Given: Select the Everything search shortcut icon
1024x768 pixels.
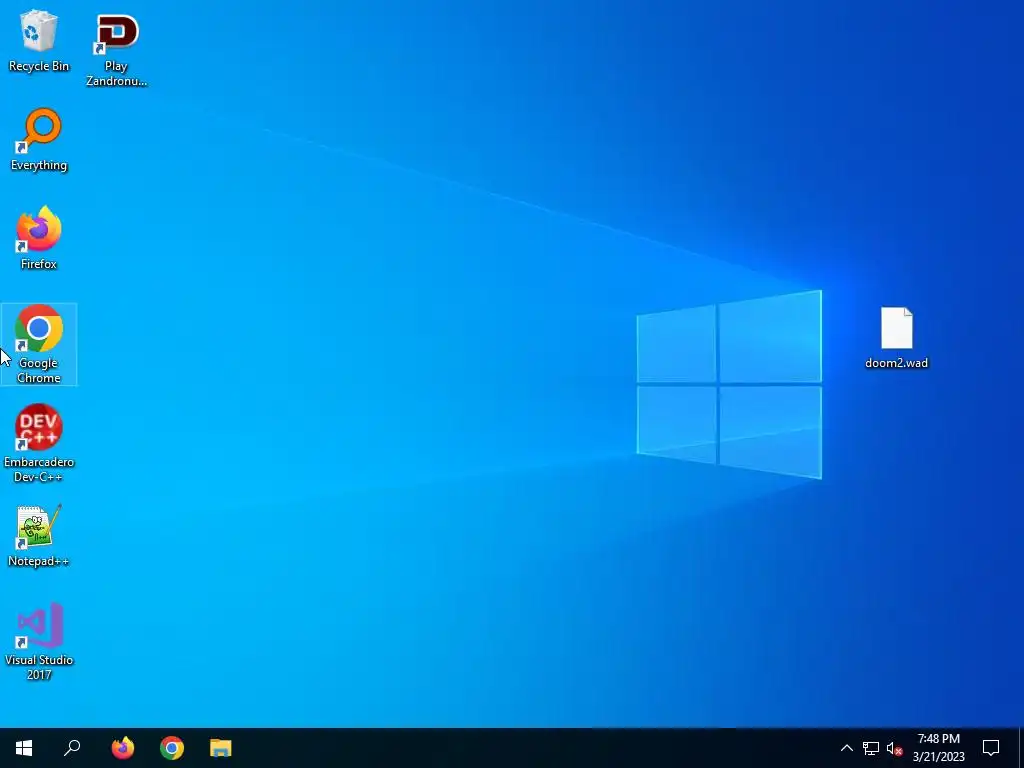Looking at the screenshot, I should tap(39, 140).
